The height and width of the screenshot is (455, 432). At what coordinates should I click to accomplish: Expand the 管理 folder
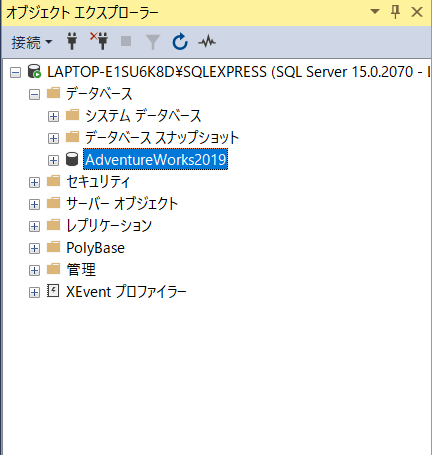point(34,270)
